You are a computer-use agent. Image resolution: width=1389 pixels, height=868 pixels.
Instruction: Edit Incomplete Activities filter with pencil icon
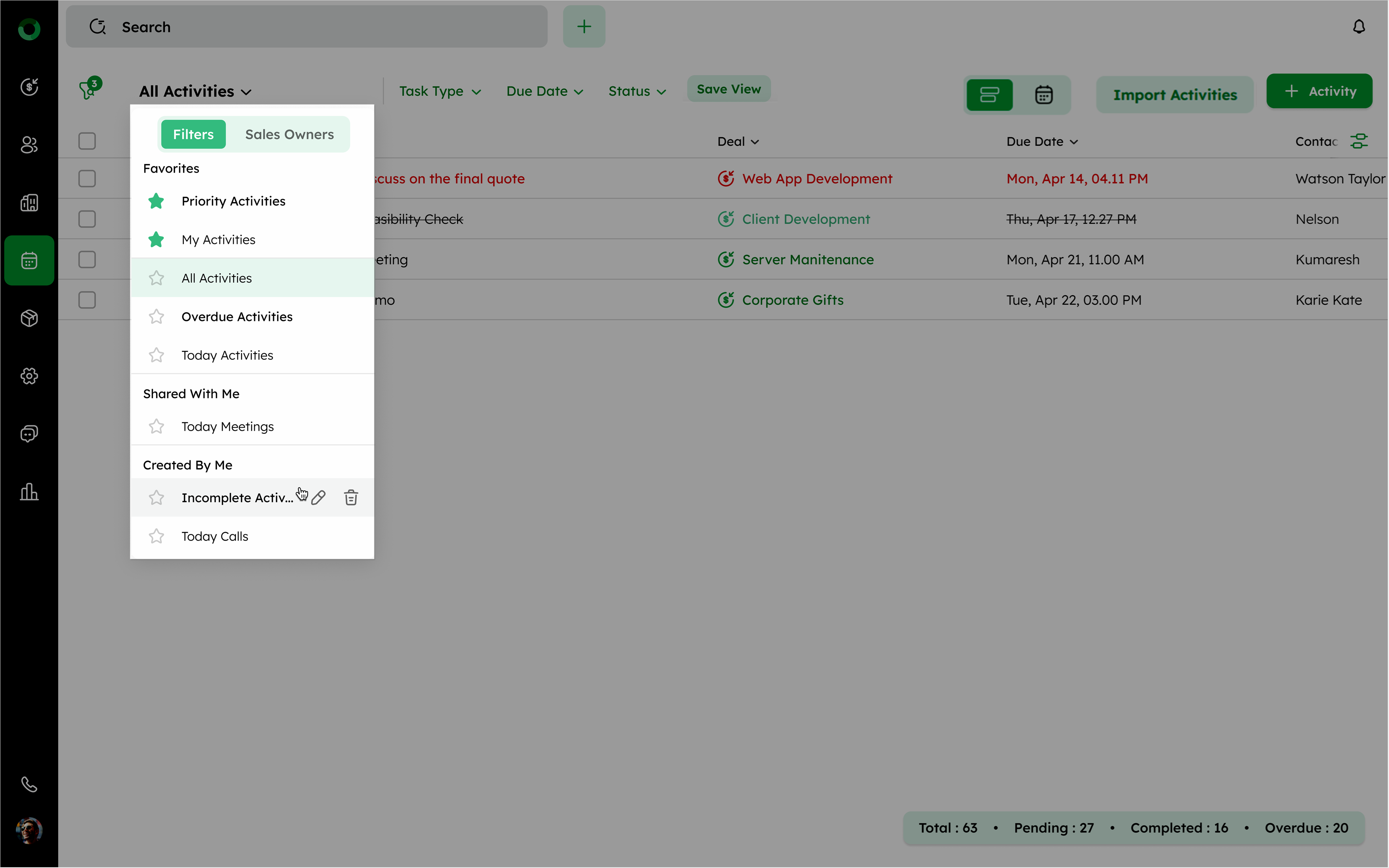(319, 497)
